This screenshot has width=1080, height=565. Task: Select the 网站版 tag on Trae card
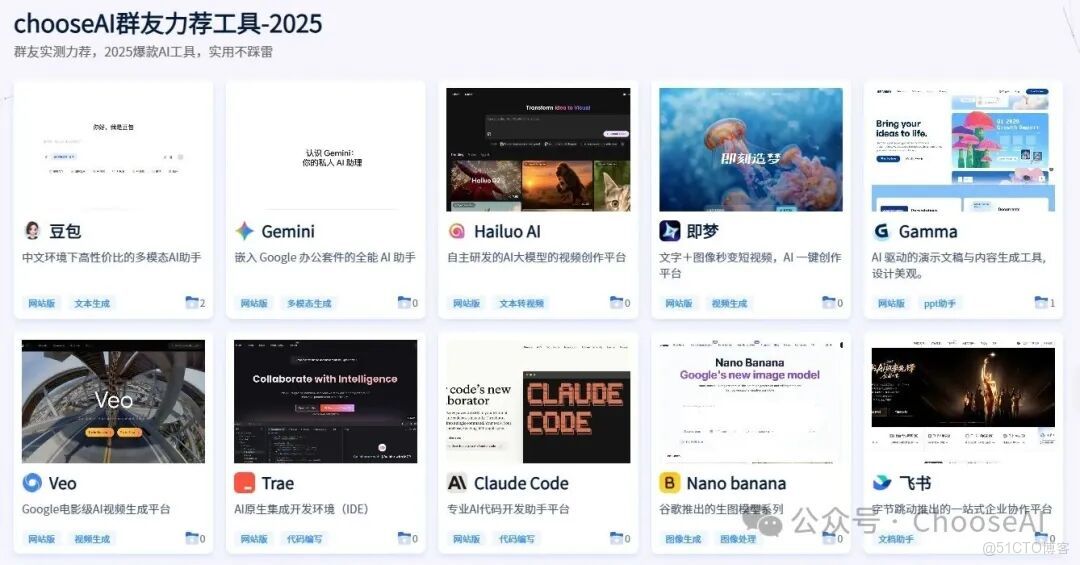click(x=254, y=539)
